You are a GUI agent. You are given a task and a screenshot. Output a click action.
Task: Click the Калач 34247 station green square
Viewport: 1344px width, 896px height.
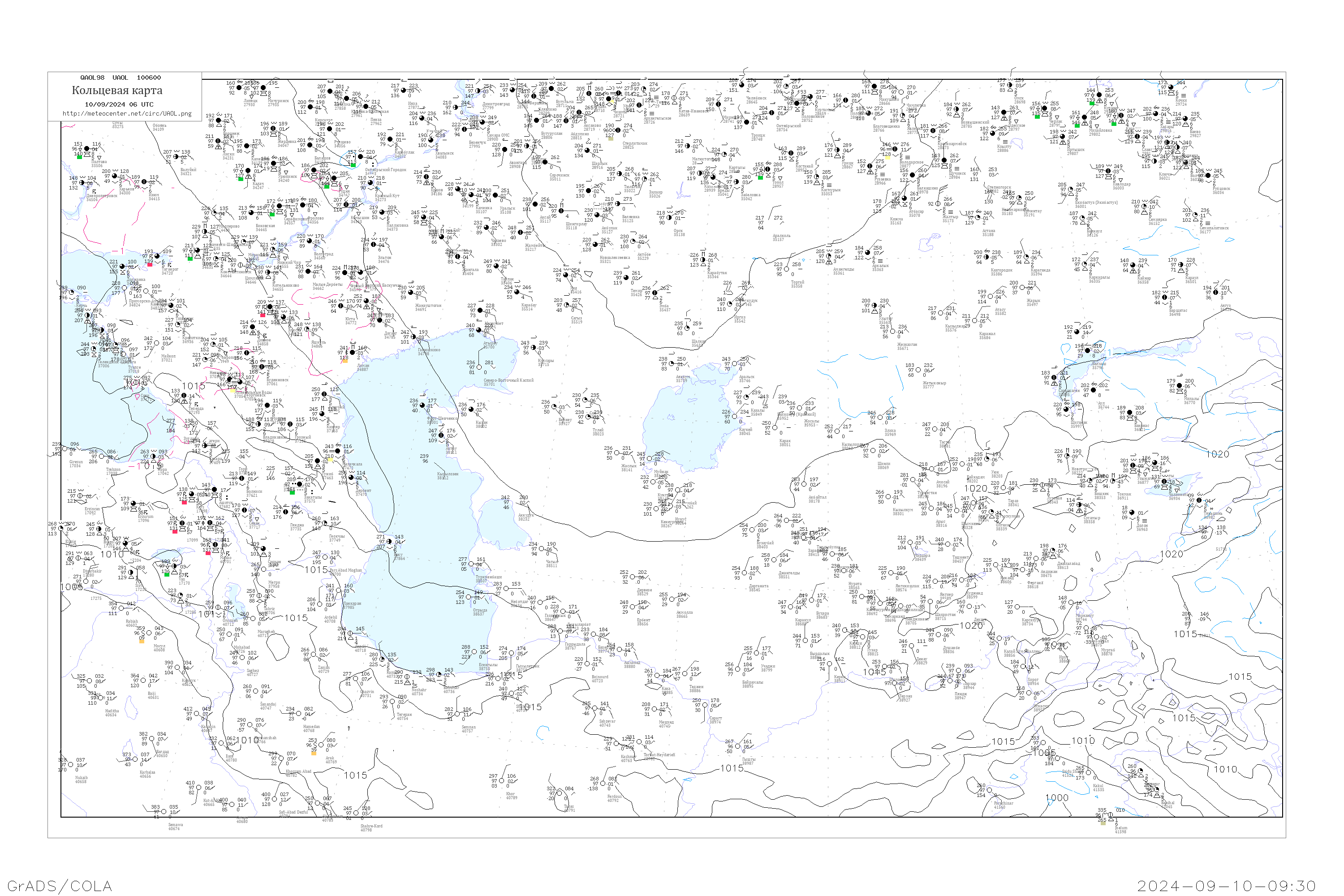(x=241, y=179)
